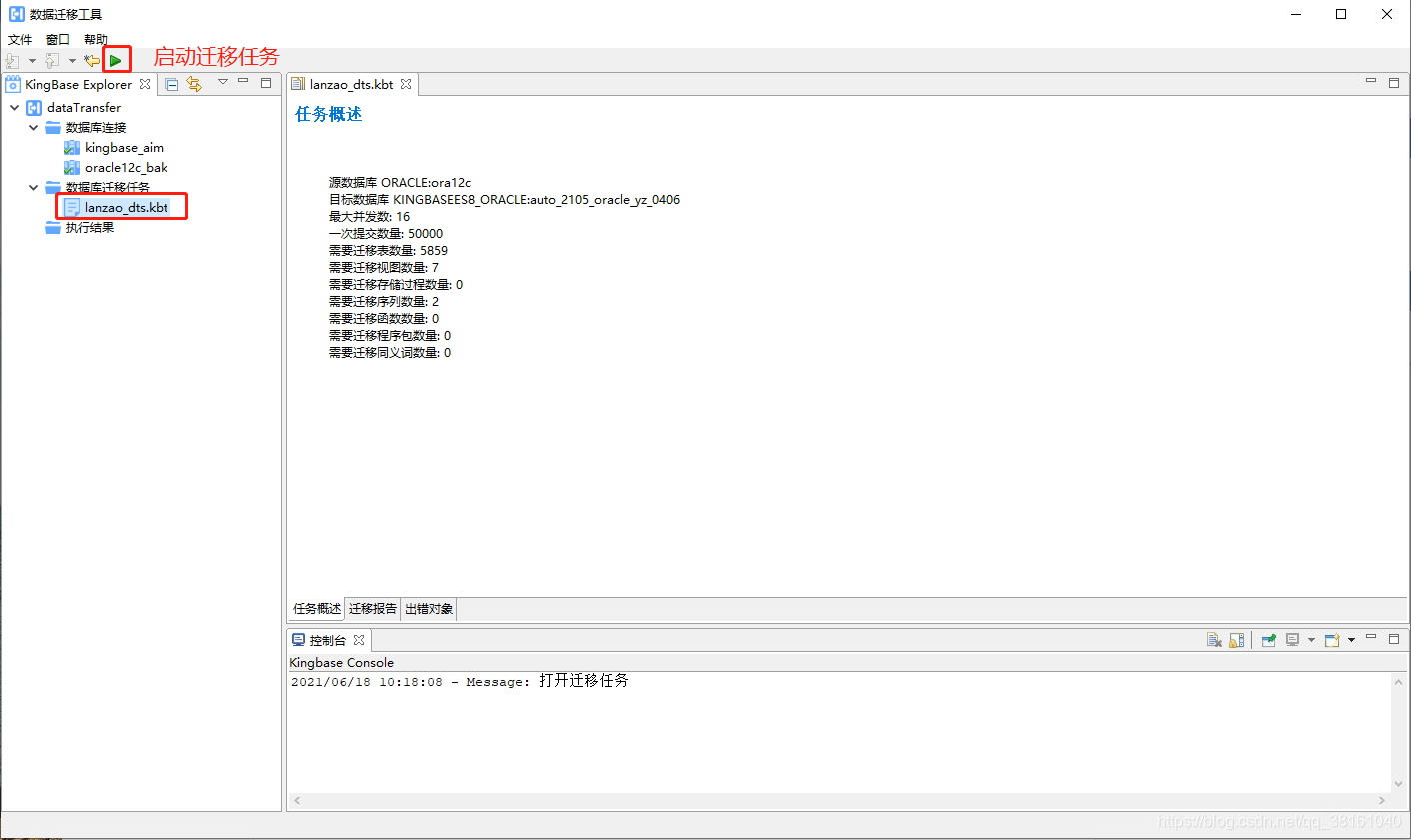Start the migration task with the green play button
The width and height of the screenshot is (1411, 840).
pyautogui.click(x=116, y=61)
